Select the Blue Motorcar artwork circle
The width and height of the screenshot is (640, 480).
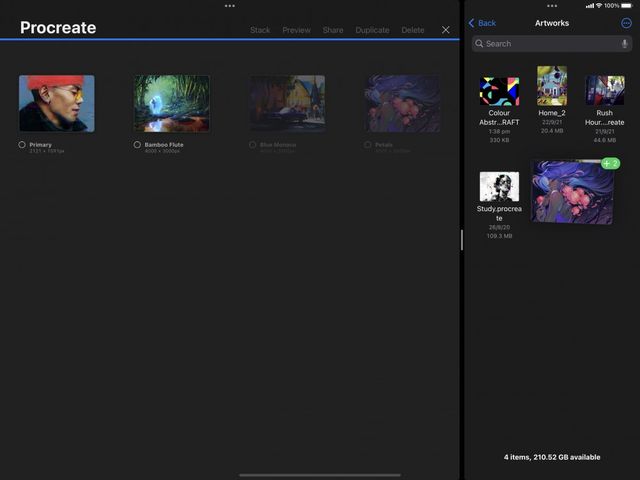[x=253, y=144]
